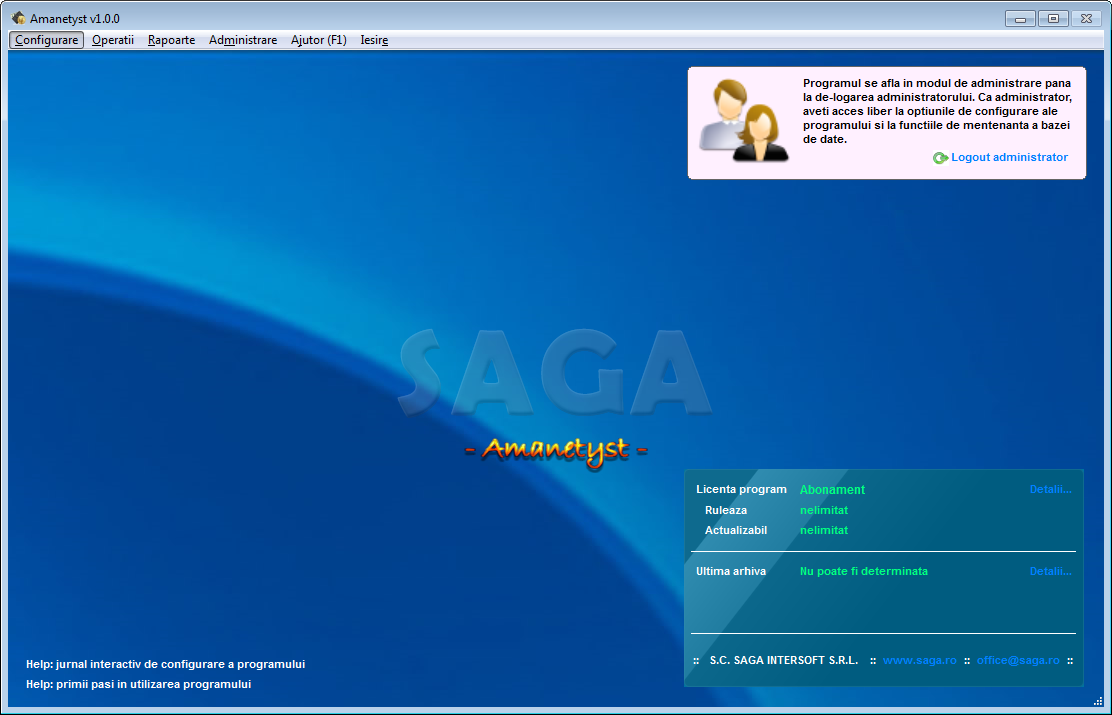
Task: Click the Amanetyst app icon in title bar
Action: (x=18, y=18)
